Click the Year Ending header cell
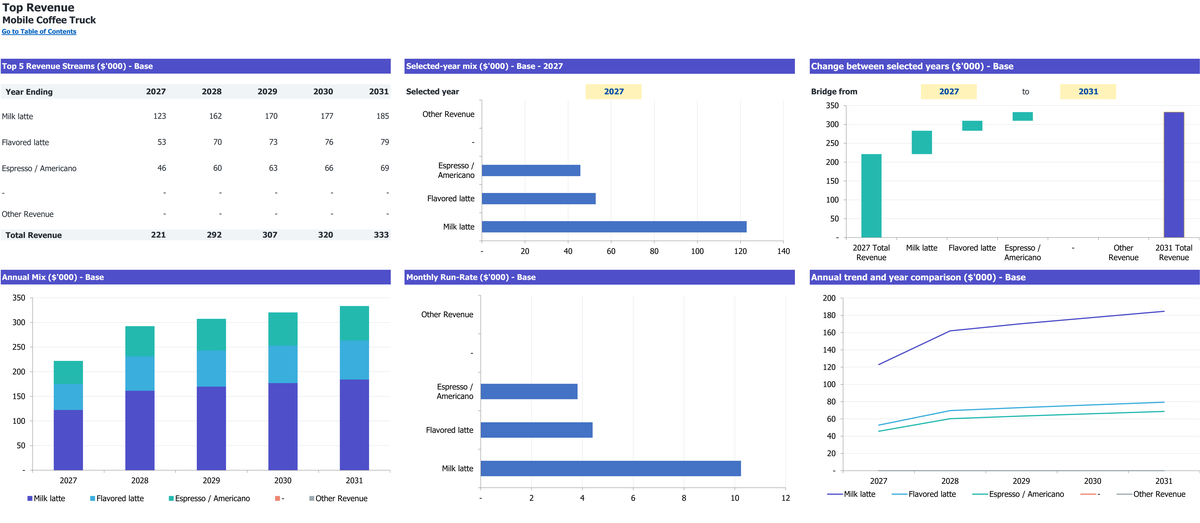This screenshot has width=1200, height=523. pos(29,91)
